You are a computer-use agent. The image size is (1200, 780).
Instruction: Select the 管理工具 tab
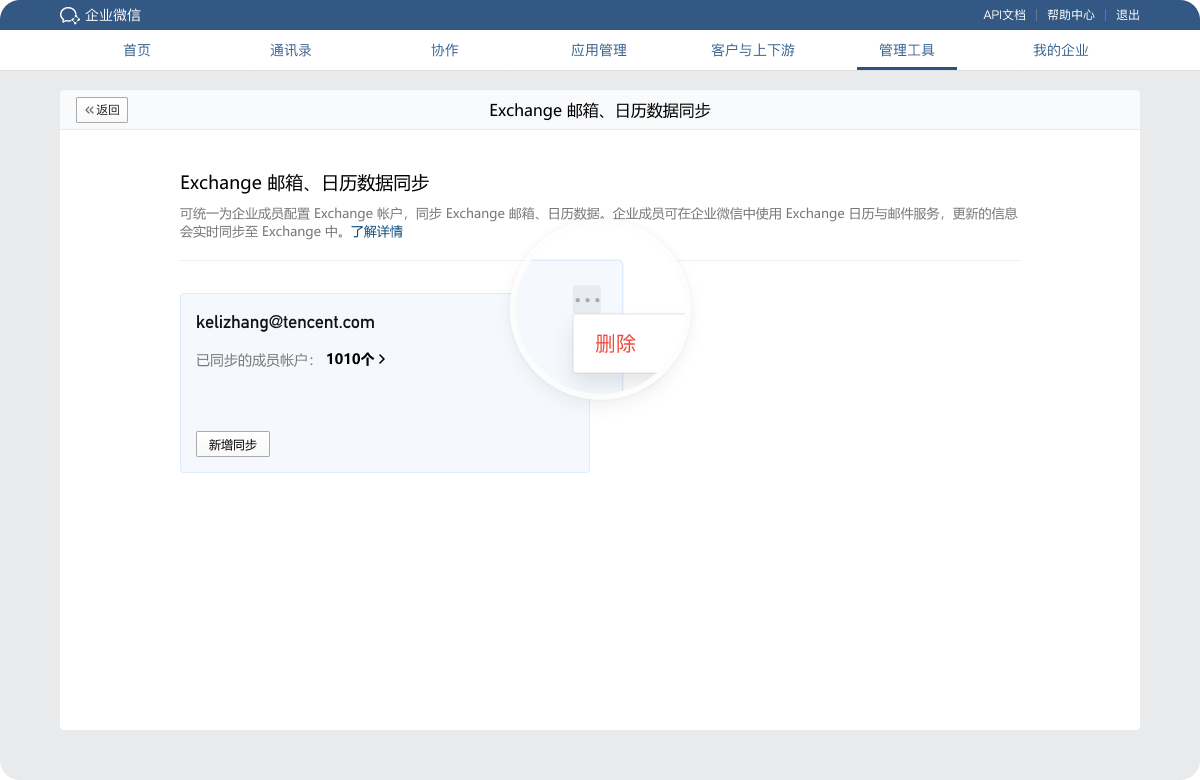[907, 50]
